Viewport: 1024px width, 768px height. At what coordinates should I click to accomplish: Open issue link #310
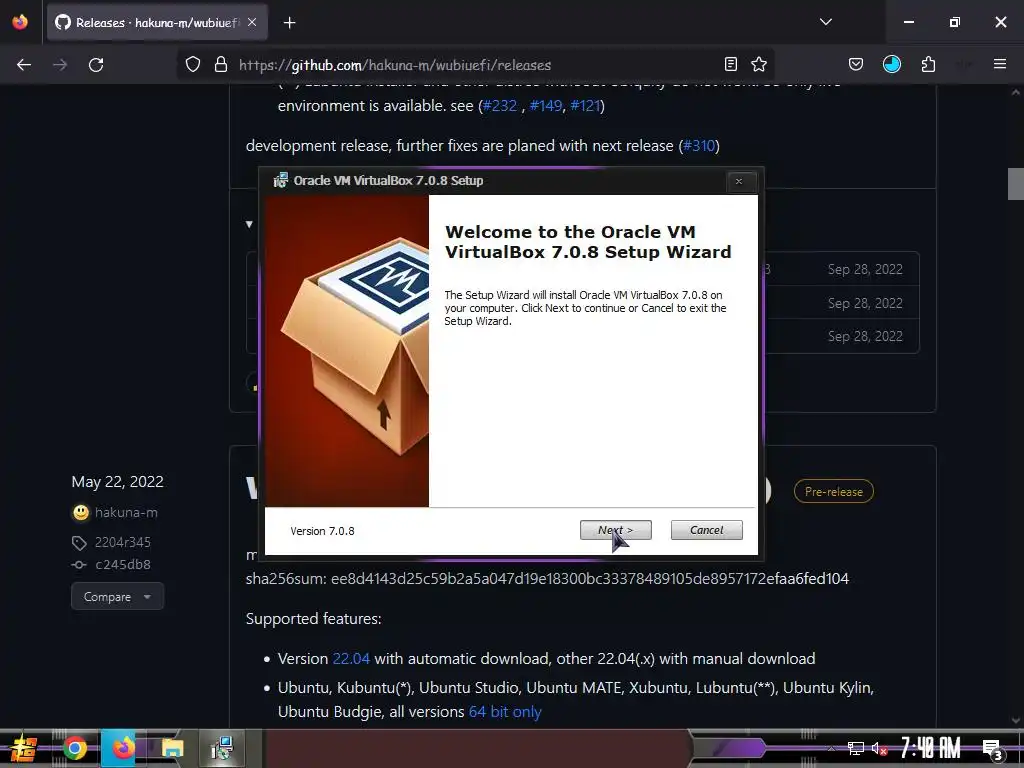point(699,146)
